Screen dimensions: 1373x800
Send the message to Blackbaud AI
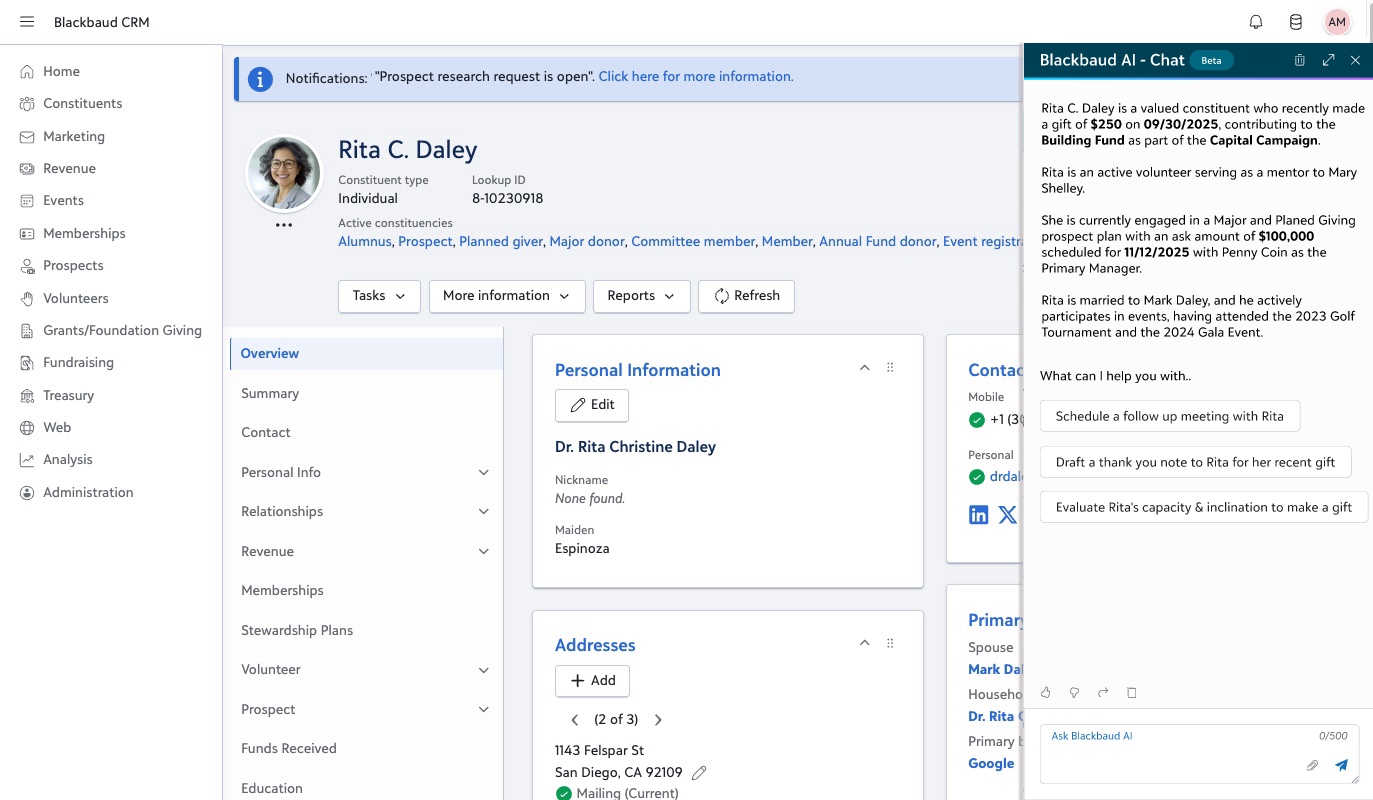tap(1341, 765)
